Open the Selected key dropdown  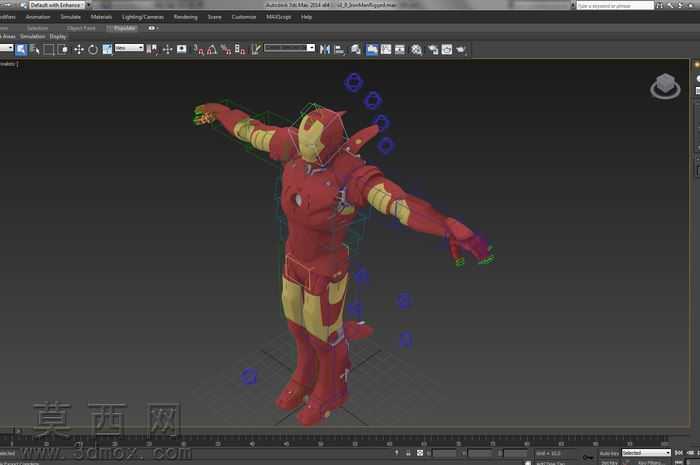[646, 453]
